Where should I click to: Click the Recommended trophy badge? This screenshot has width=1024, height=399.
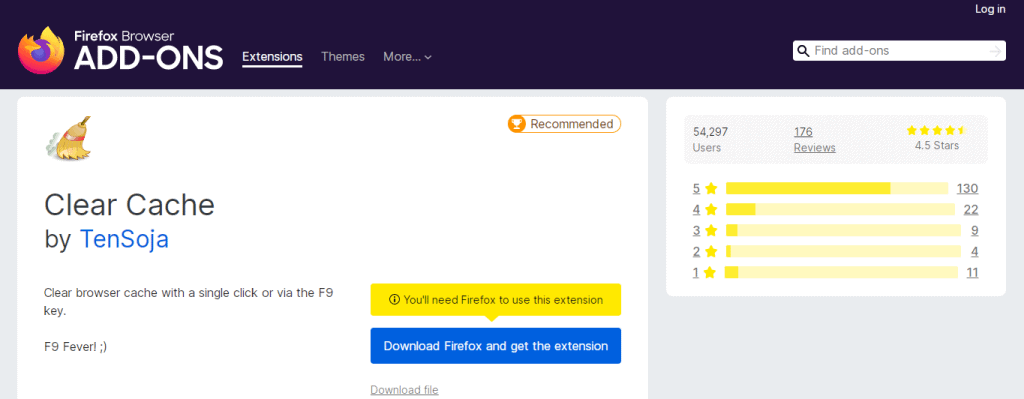click(x=564, y=124)
